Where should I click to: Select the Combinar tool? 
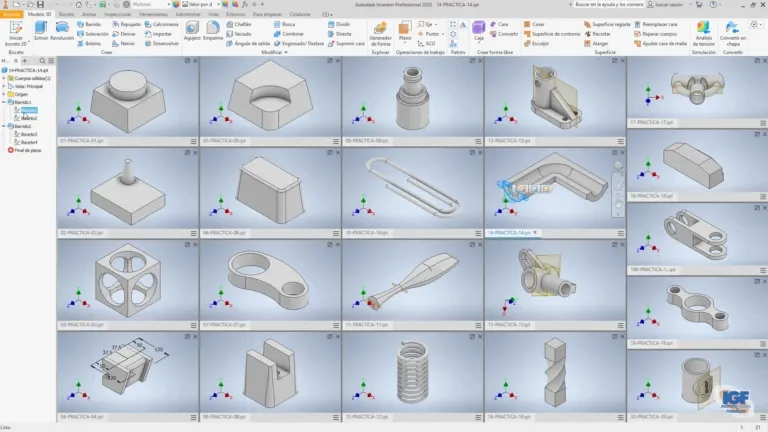pos(289,34)
